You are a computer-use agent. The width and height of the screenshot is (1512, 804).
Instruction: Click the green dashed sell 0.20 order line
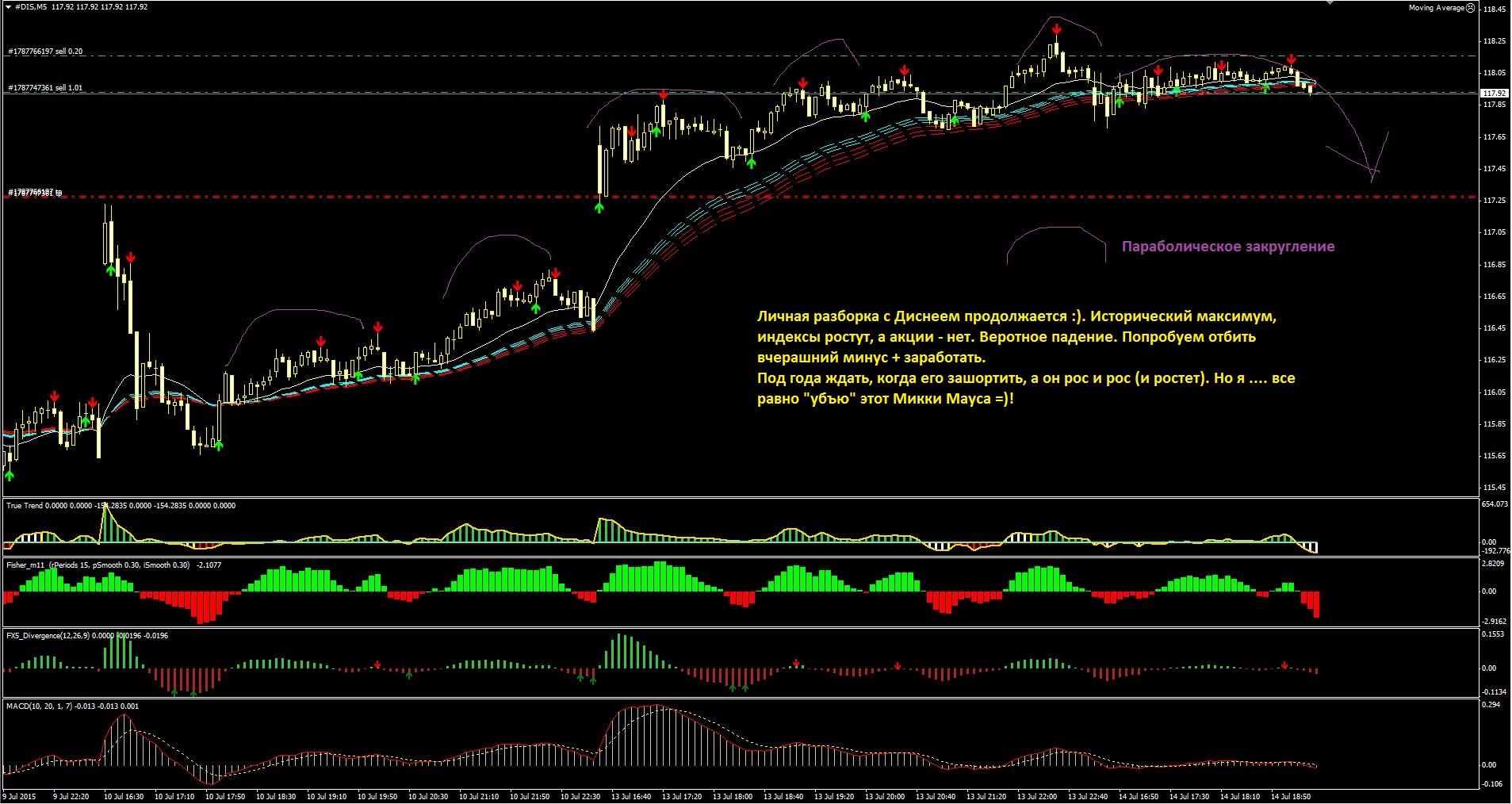point(741,56)
